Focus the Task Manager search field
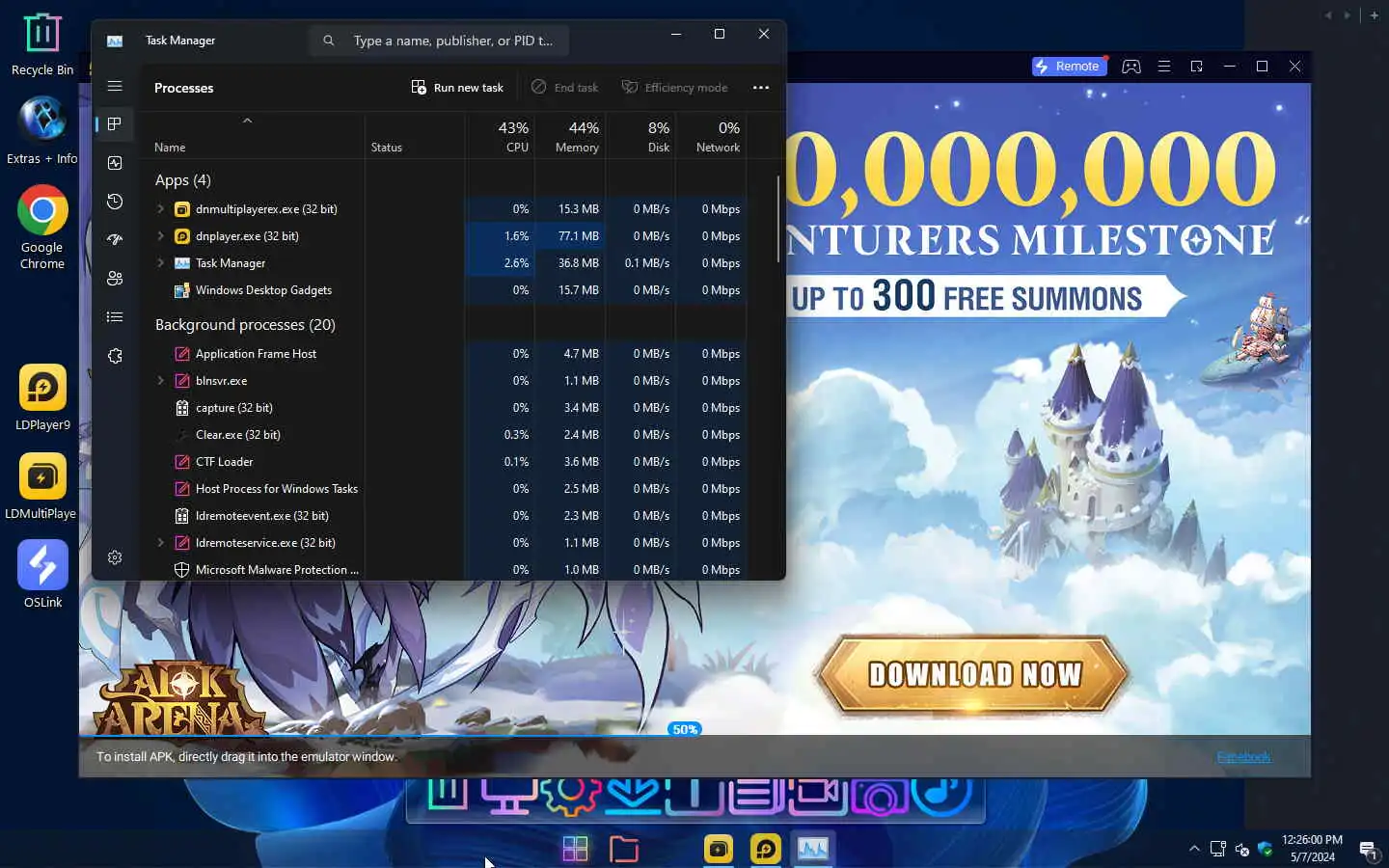This screenshot has height=868, width=1389. [439, 41]
